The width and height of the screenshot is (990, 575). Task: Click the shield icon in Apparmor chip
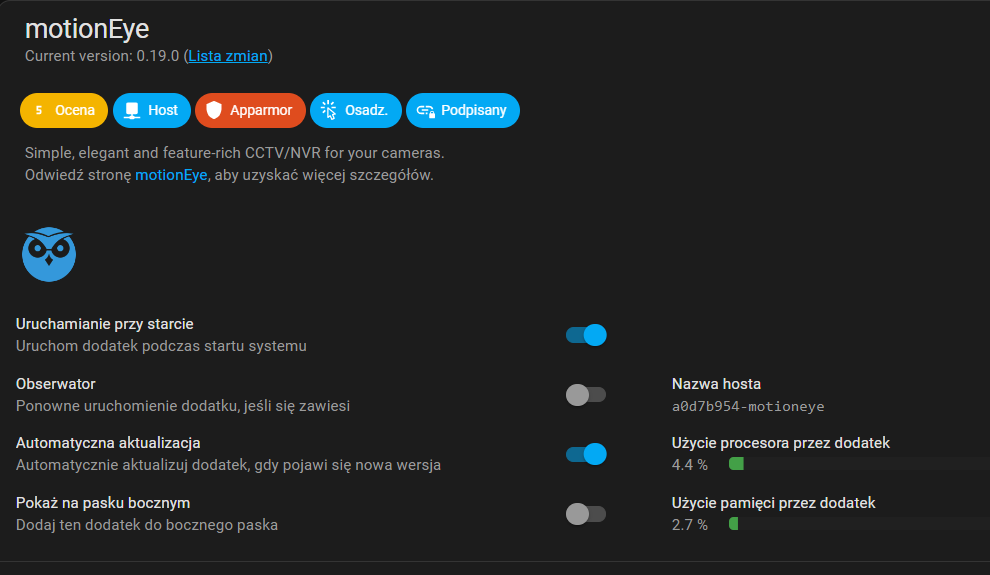(214, 110)
